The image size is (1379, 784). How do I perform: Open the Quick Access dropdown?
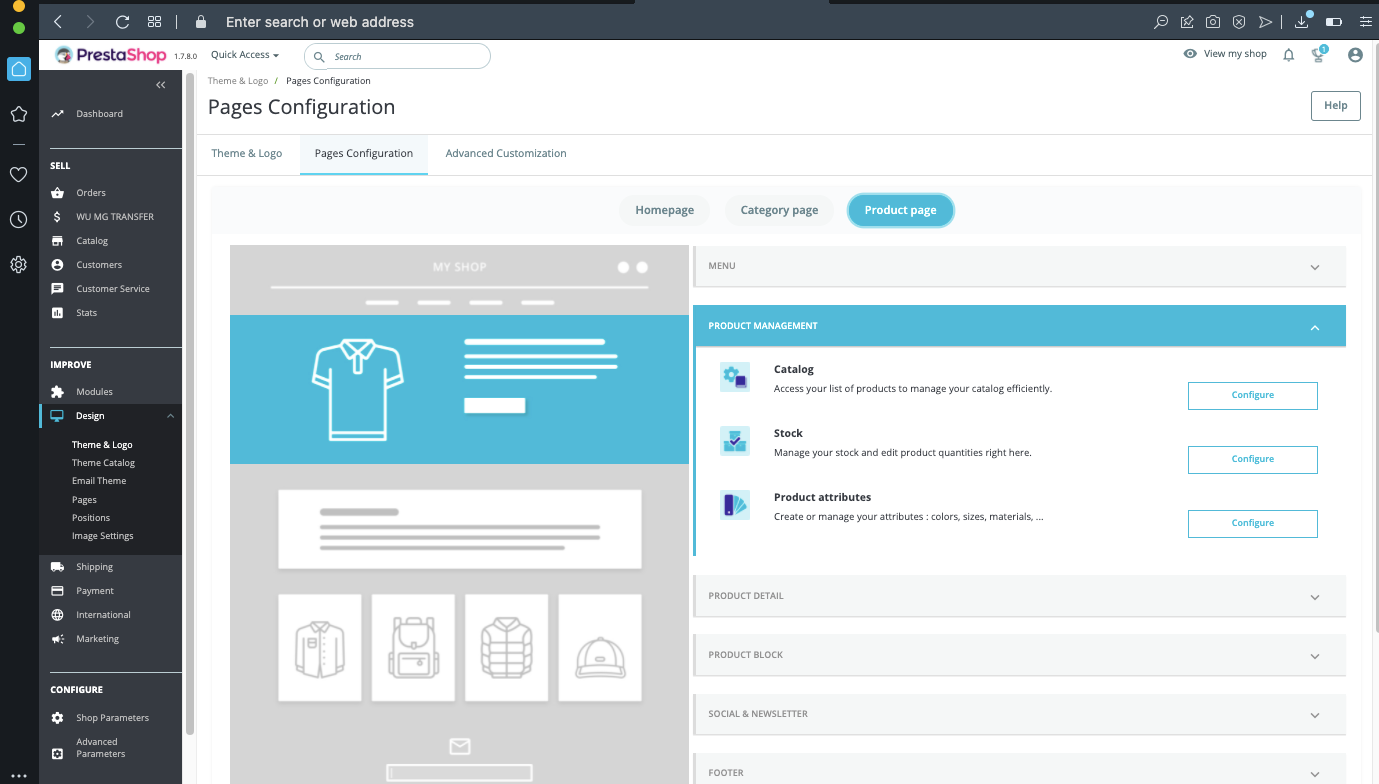[245, 55]
